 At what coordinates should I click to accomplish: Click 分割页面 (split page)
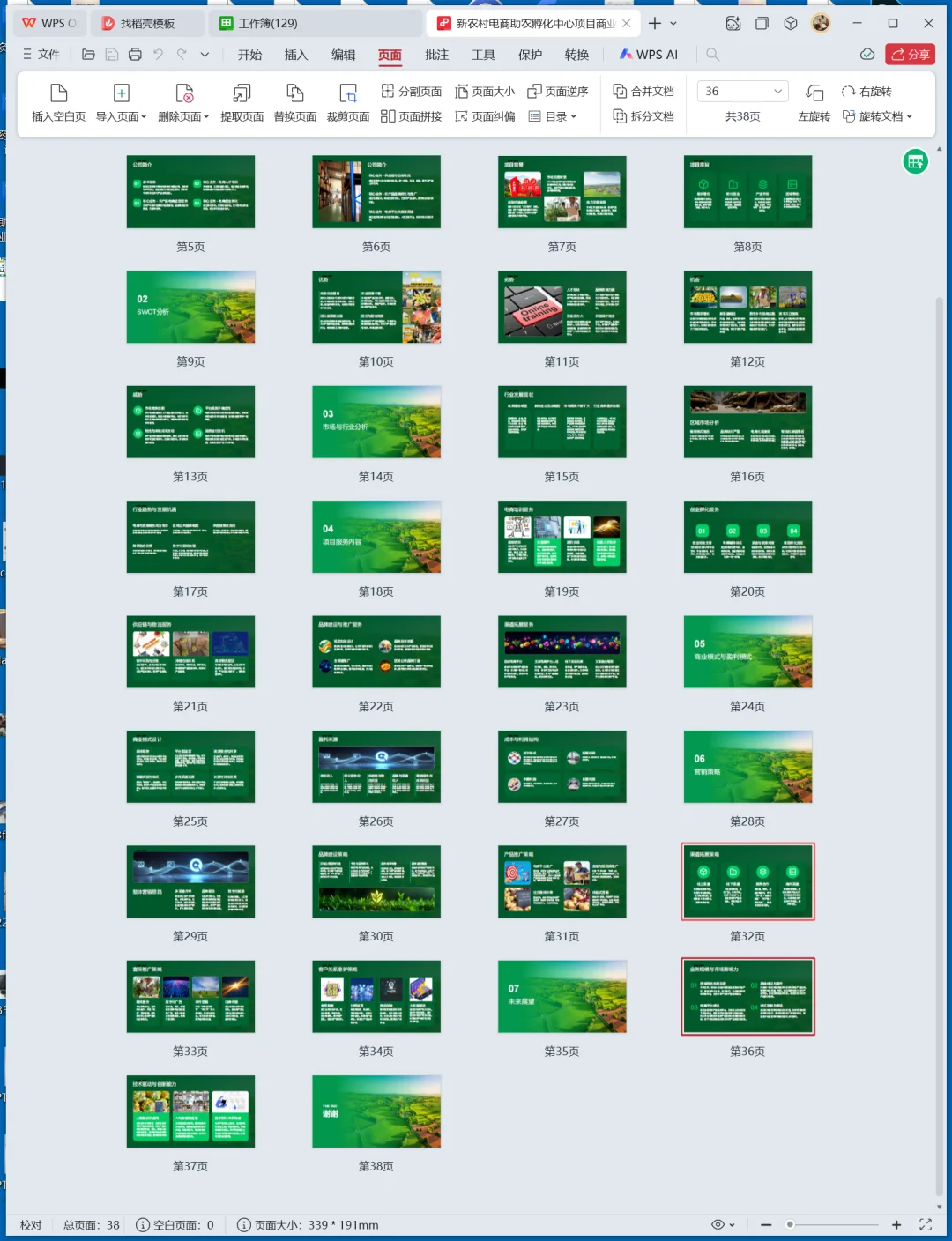412,91
